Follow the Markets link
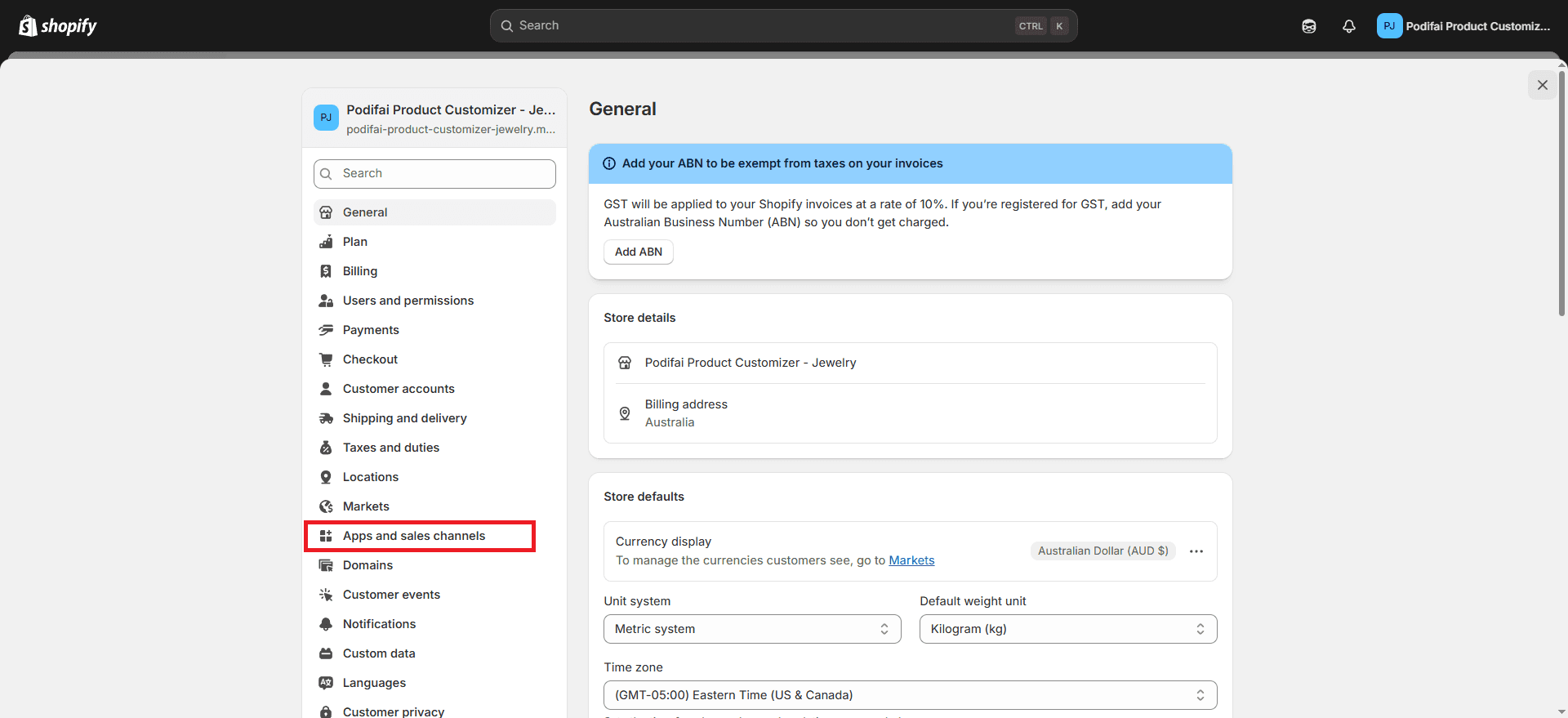 click(911, 560)
